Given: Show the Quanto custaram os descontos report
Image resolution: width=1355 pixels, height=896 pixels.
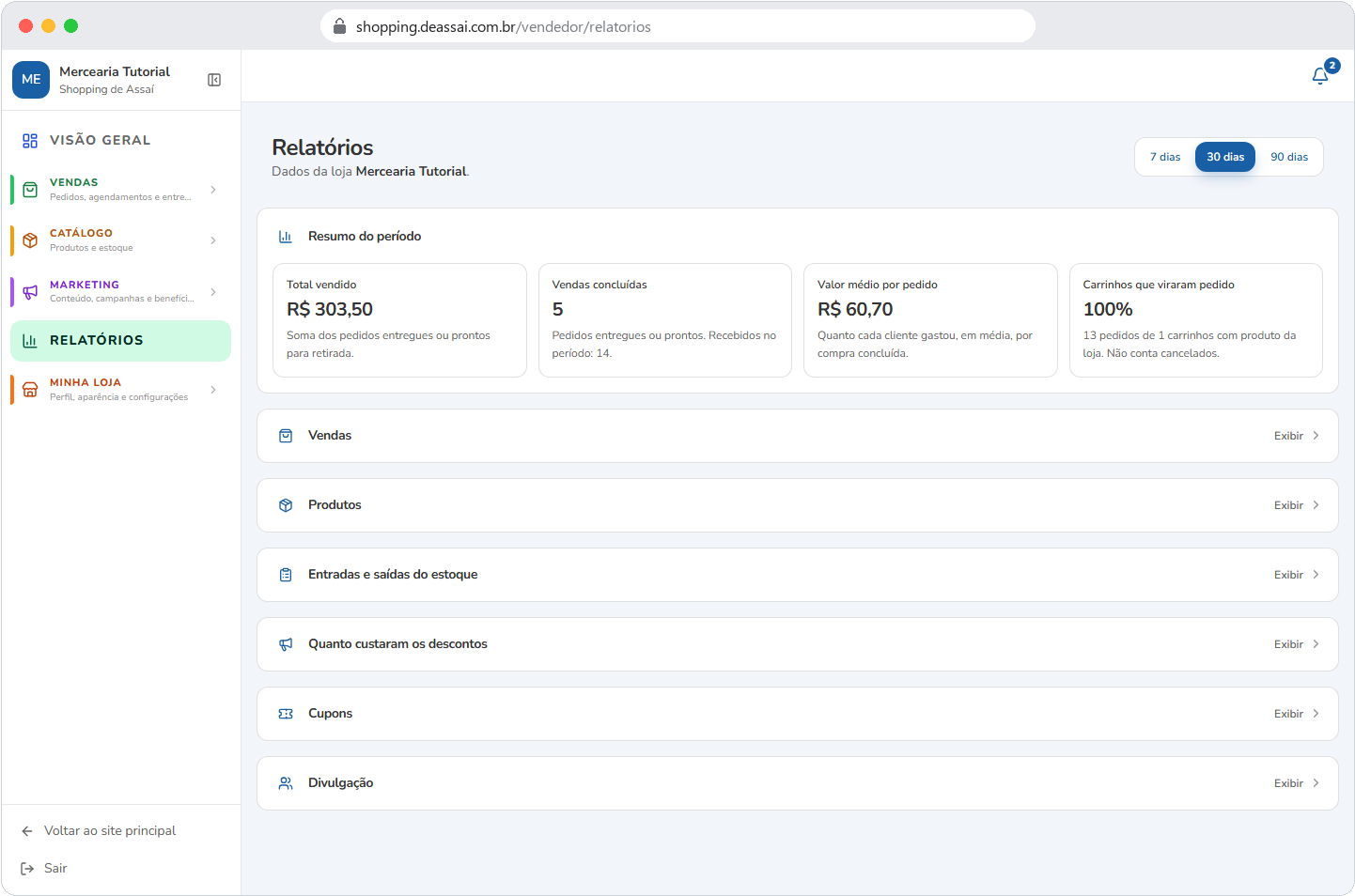Looking at the screenshot, I should point(1297,644).
